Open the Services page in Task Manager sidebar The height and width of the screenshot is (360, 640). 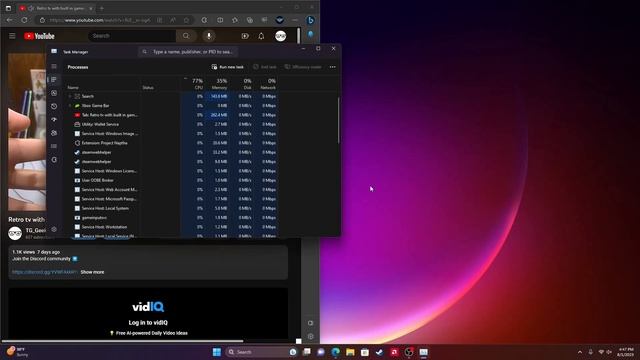coord(54,160)
